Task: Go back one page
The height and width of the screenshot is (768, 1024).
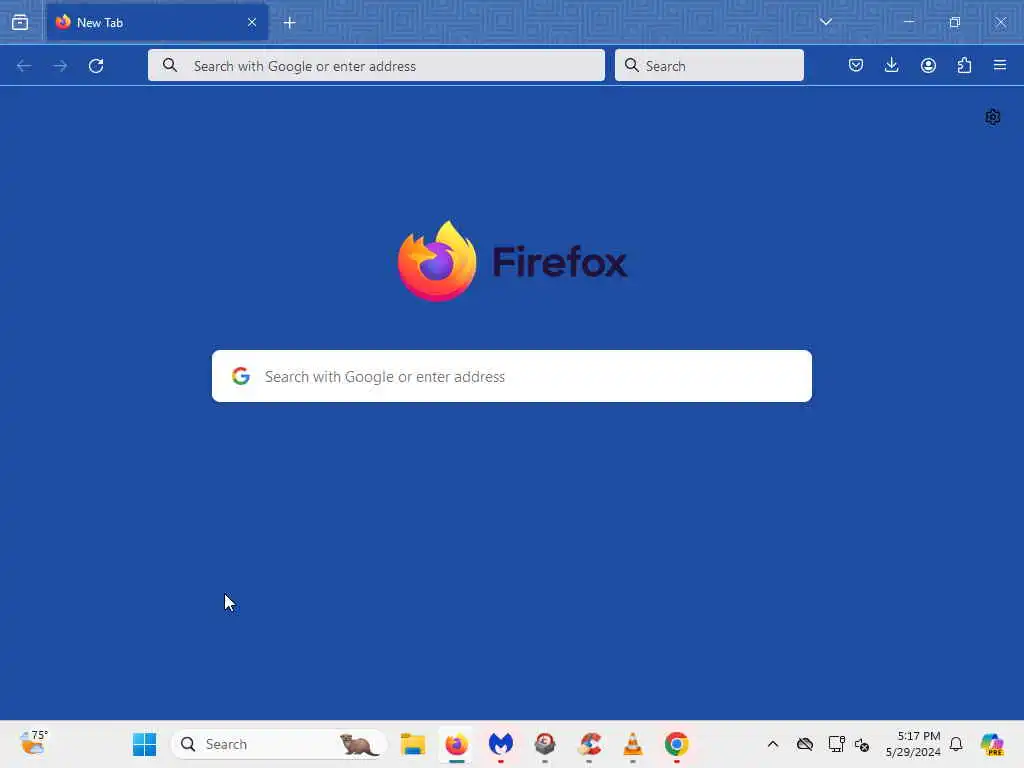Action: coord(24,66)
